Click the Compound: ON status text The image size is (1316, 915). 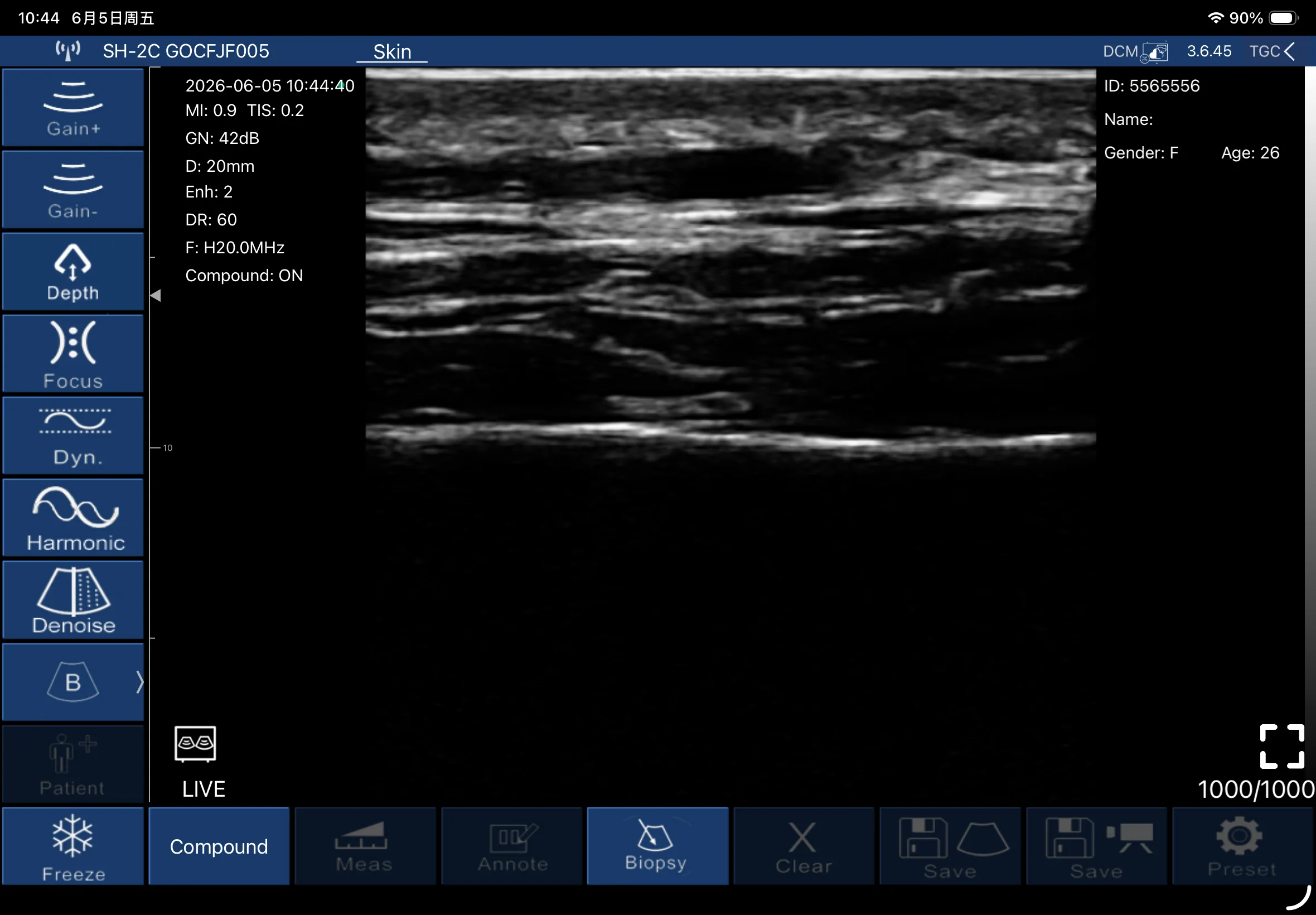tap(244, 276)
